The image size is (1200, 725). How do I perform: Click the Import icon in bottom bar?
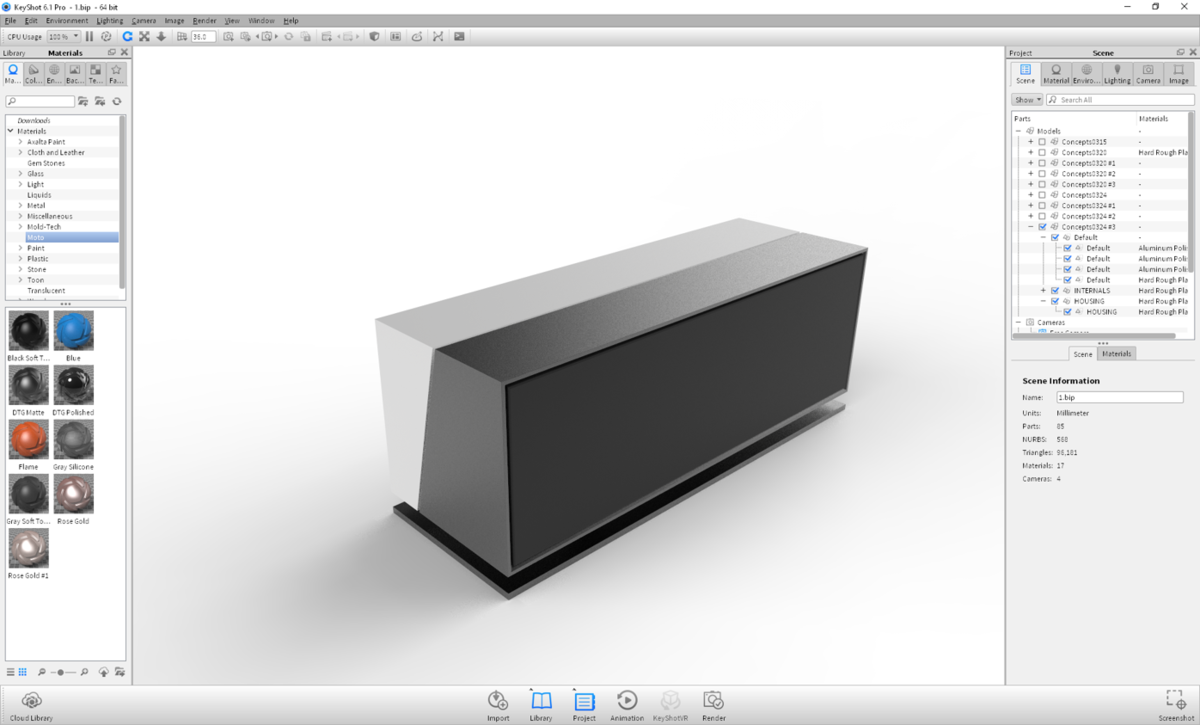(x=498, y=705)
